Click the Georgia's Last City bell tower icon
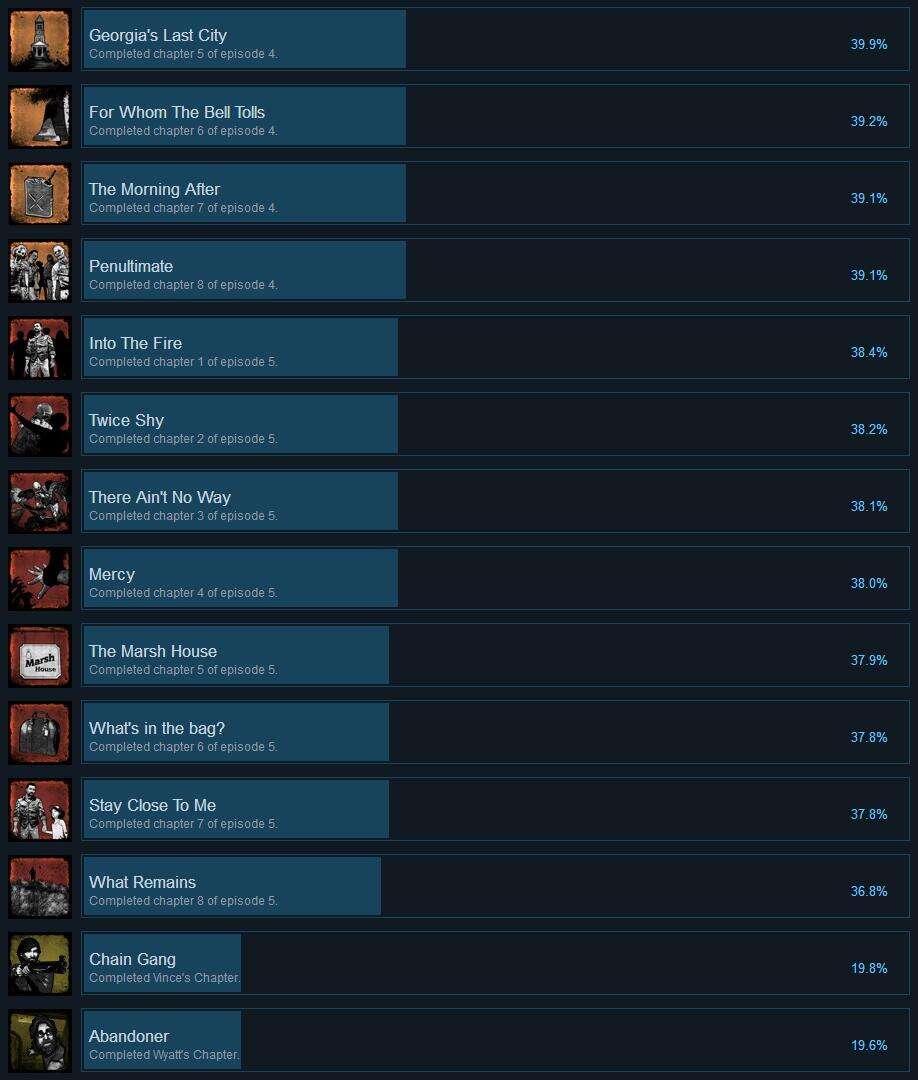 click(40, 40)
